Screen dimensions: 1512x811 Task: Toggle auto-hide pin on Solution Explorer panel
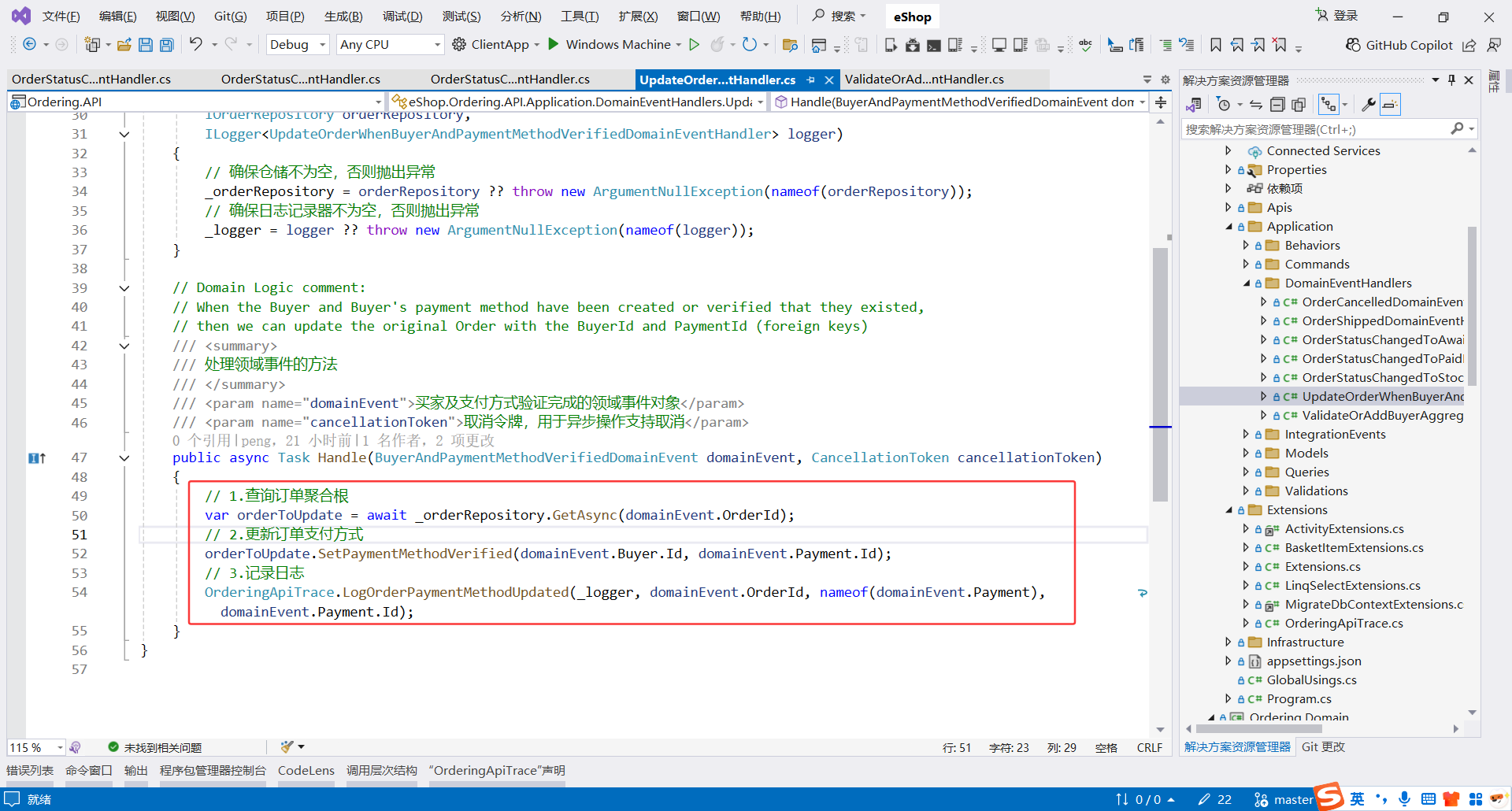(1452, 80)
